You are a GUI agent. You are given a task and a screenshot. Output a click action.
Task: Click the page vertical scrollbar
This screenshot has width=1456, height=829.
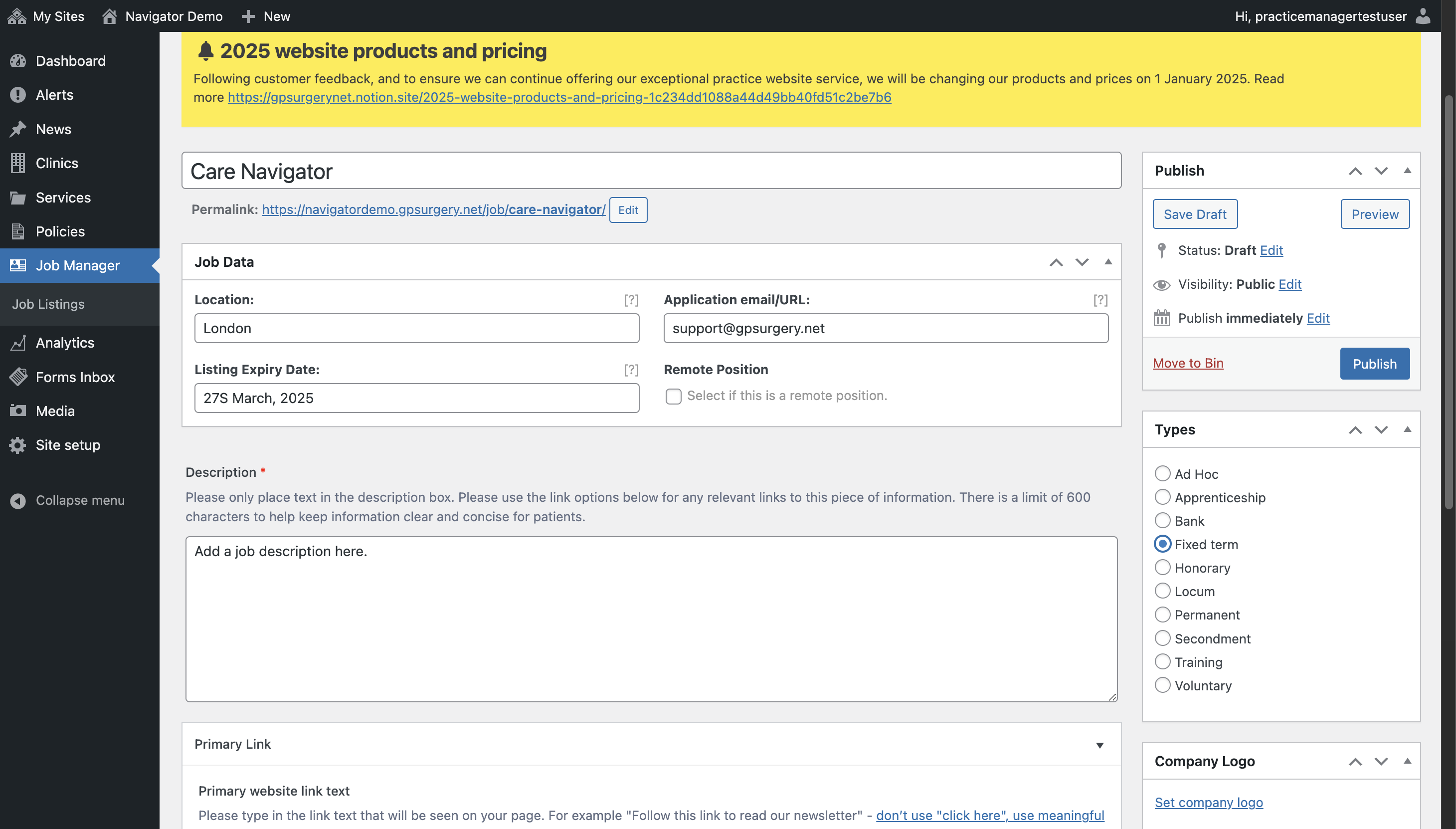[x=1449, y=302]
